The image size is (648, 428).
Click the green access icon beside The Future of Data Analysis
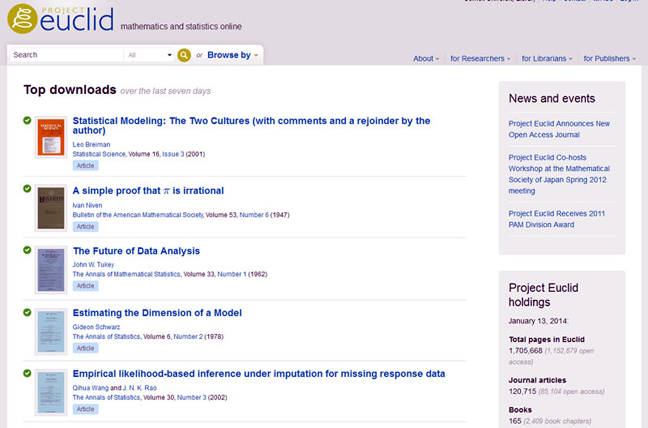click(27, 250)
